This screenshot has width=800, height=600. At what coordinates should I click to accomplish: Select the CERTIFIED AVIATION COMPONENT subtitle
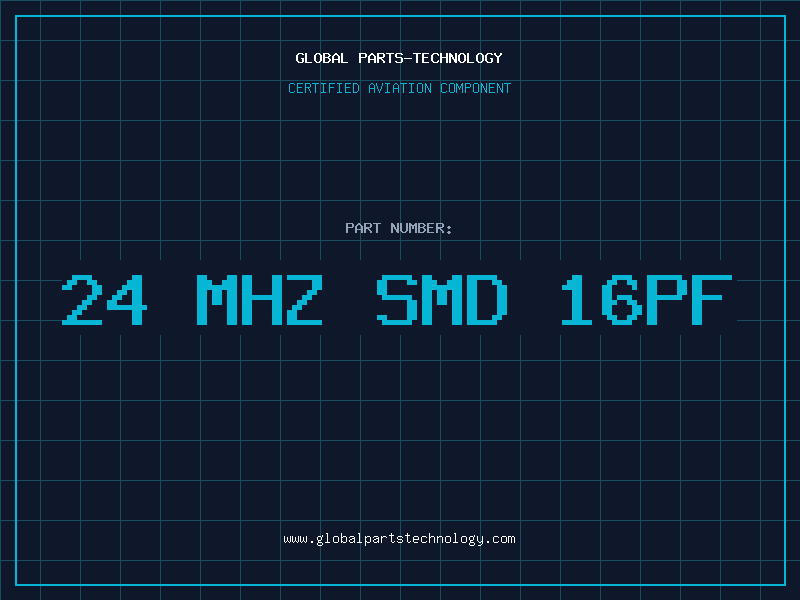(399, 88)
